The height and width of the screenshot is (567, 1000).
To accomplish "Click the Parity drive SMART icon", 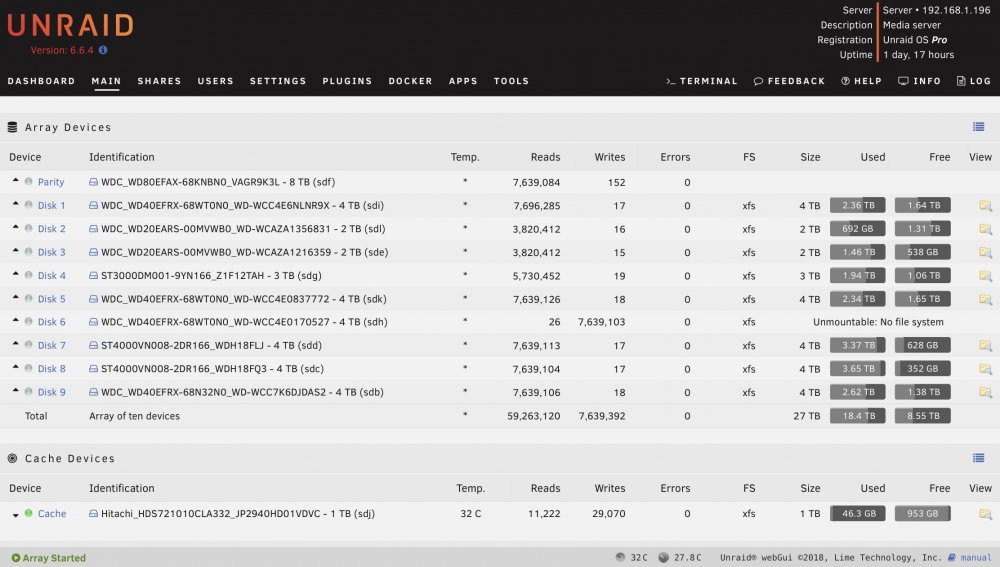I will coord(93,182).
